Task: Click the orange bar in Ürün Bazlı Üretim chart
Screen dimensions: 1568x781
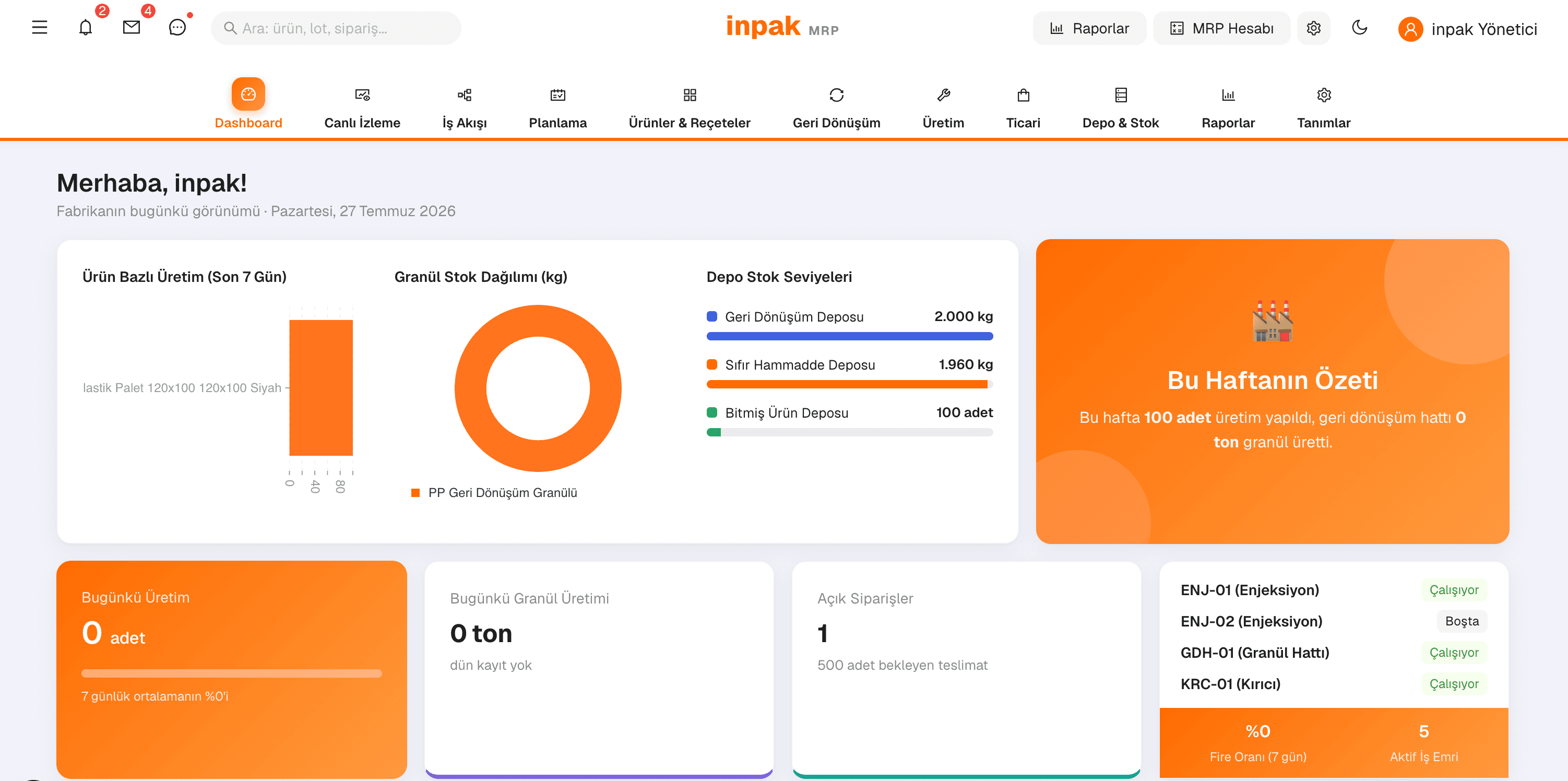Action: coord(321,388)
